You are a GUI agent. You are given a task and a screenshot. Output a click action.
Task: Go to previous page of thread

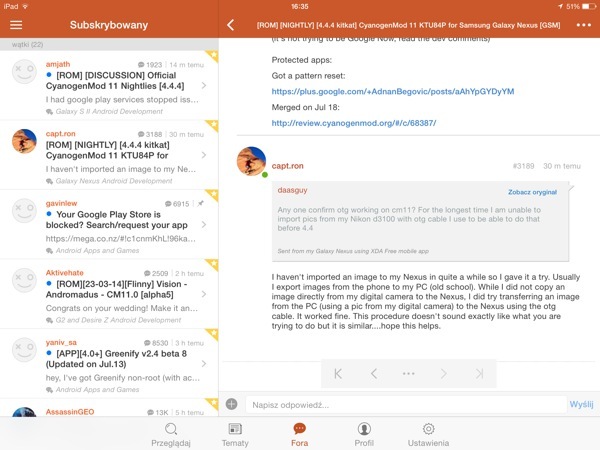tap(374, 373)
